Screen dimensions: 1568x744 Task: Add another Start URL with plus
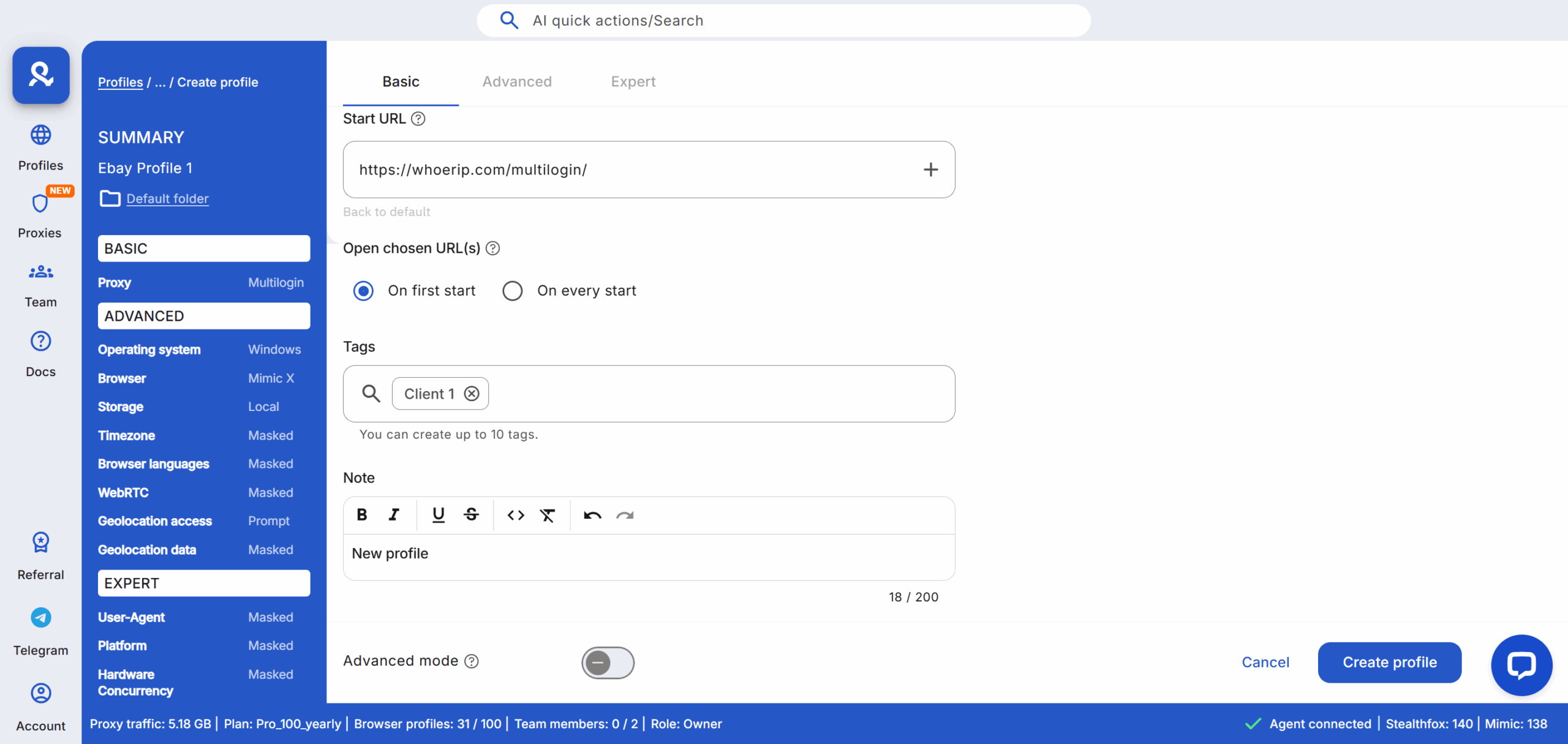[x=930, y=170]
